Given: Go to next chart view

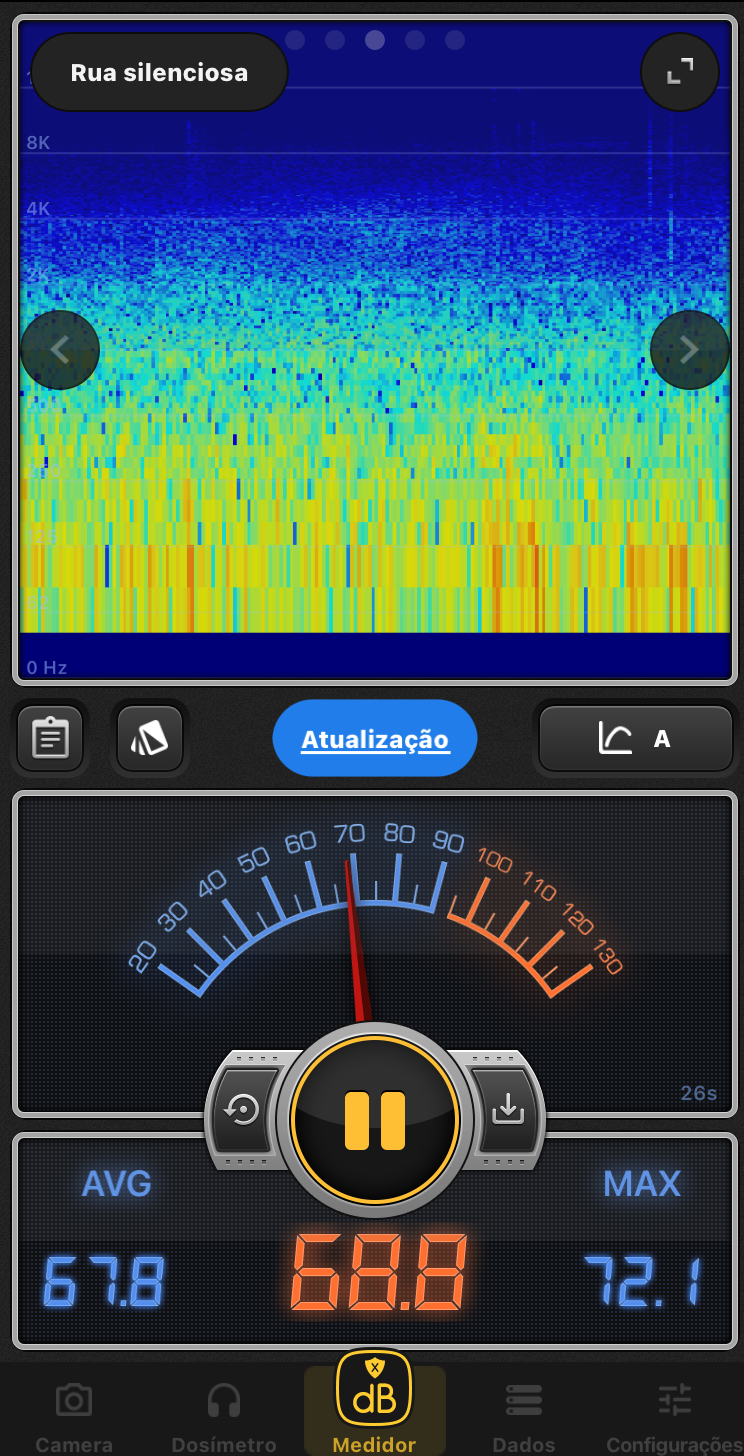Looking at the screenshot, I should [x=689, y=350].
